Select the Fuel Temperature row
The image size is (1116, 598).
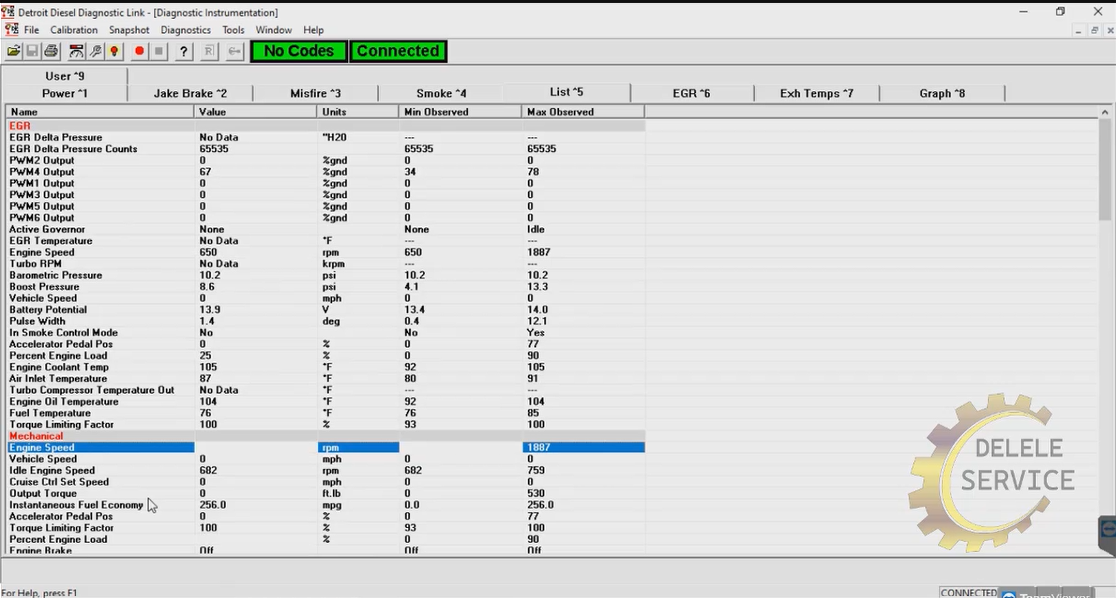[x=325, y=413]
